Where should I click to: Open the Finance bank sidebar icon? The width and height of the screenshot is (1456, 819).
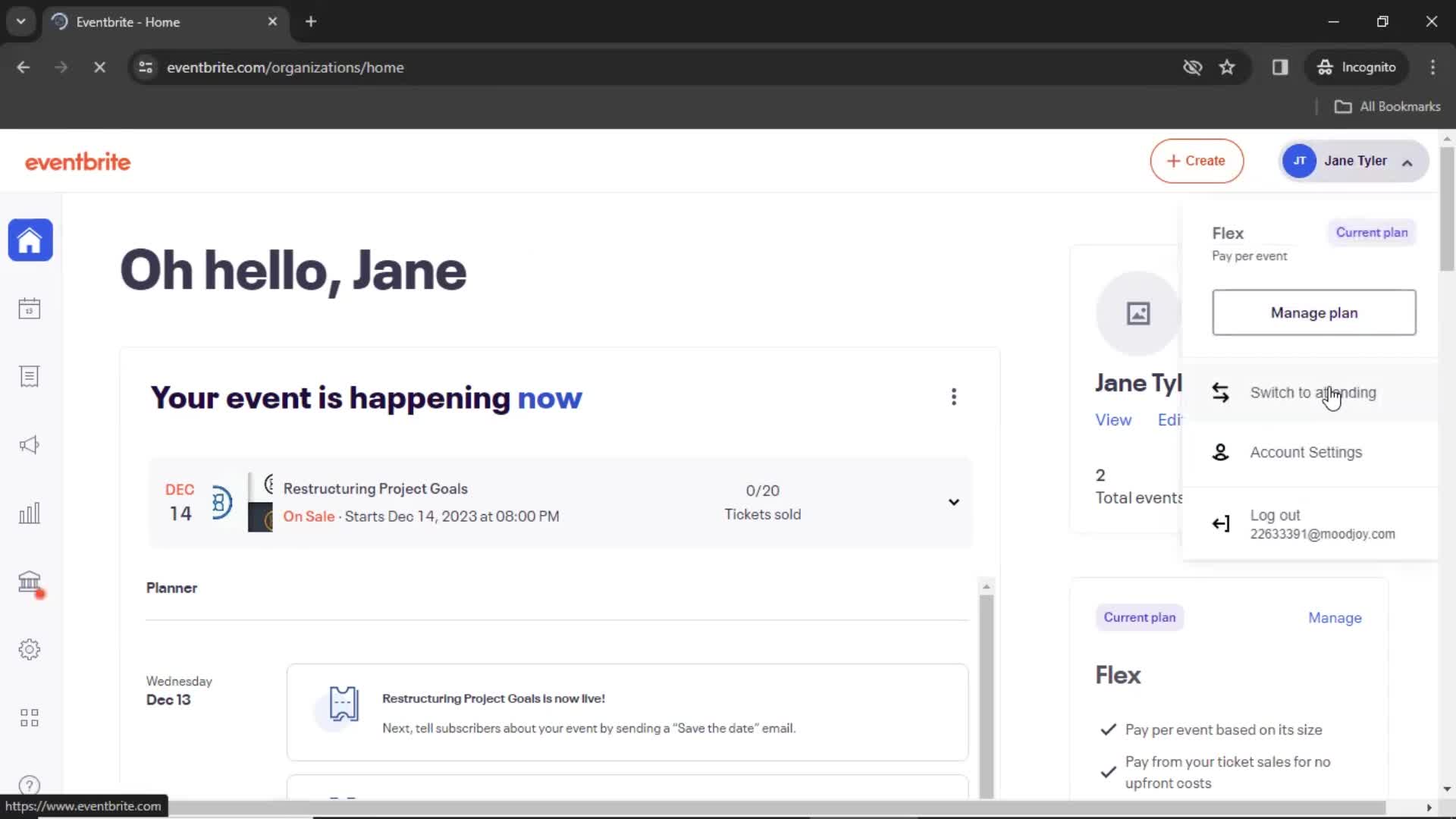(30, 582)
